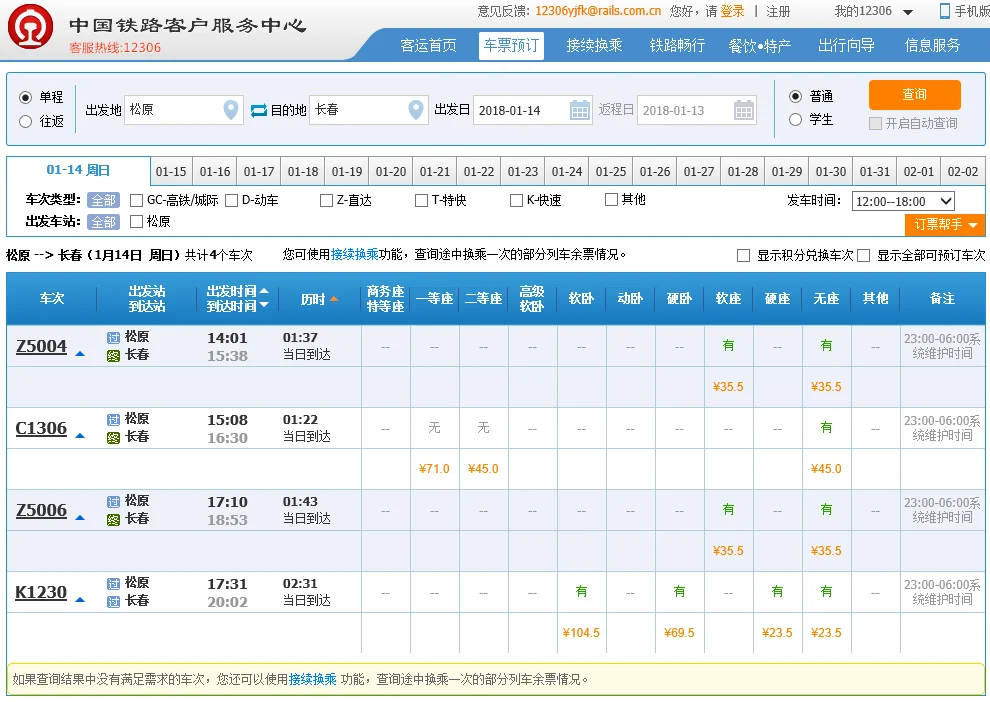Expand the 我的12306 account menu
The image size is (990, 702).
pos(908,12)
